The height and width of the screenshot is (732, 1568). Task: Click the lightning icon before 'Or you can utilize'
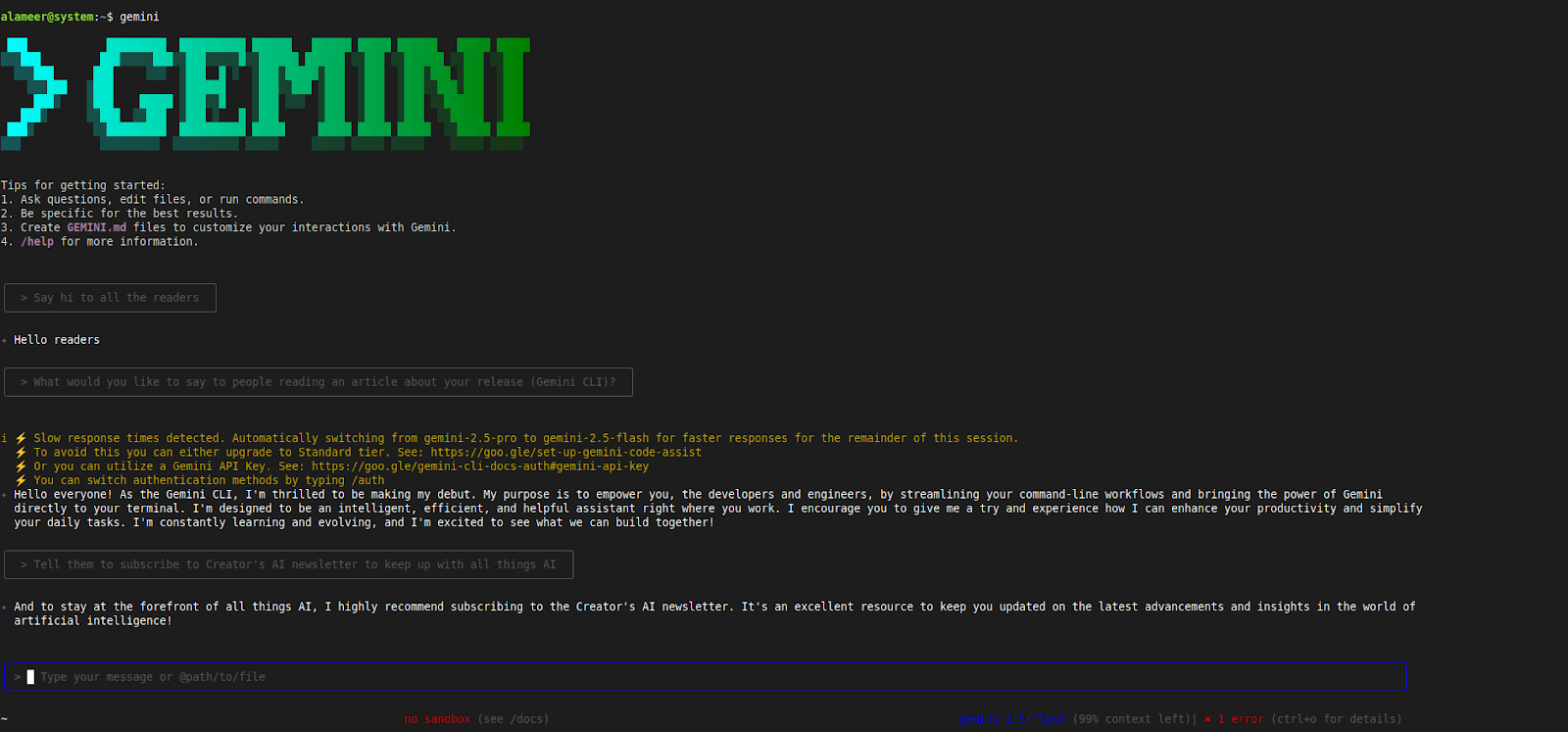tap(21, 466)
